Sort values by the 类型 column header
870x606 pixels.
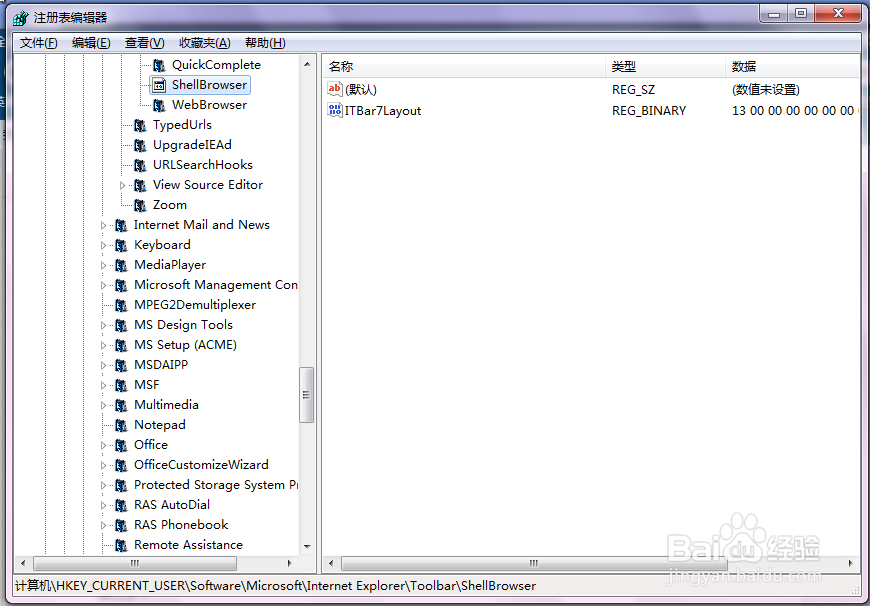tap(665, 67)
